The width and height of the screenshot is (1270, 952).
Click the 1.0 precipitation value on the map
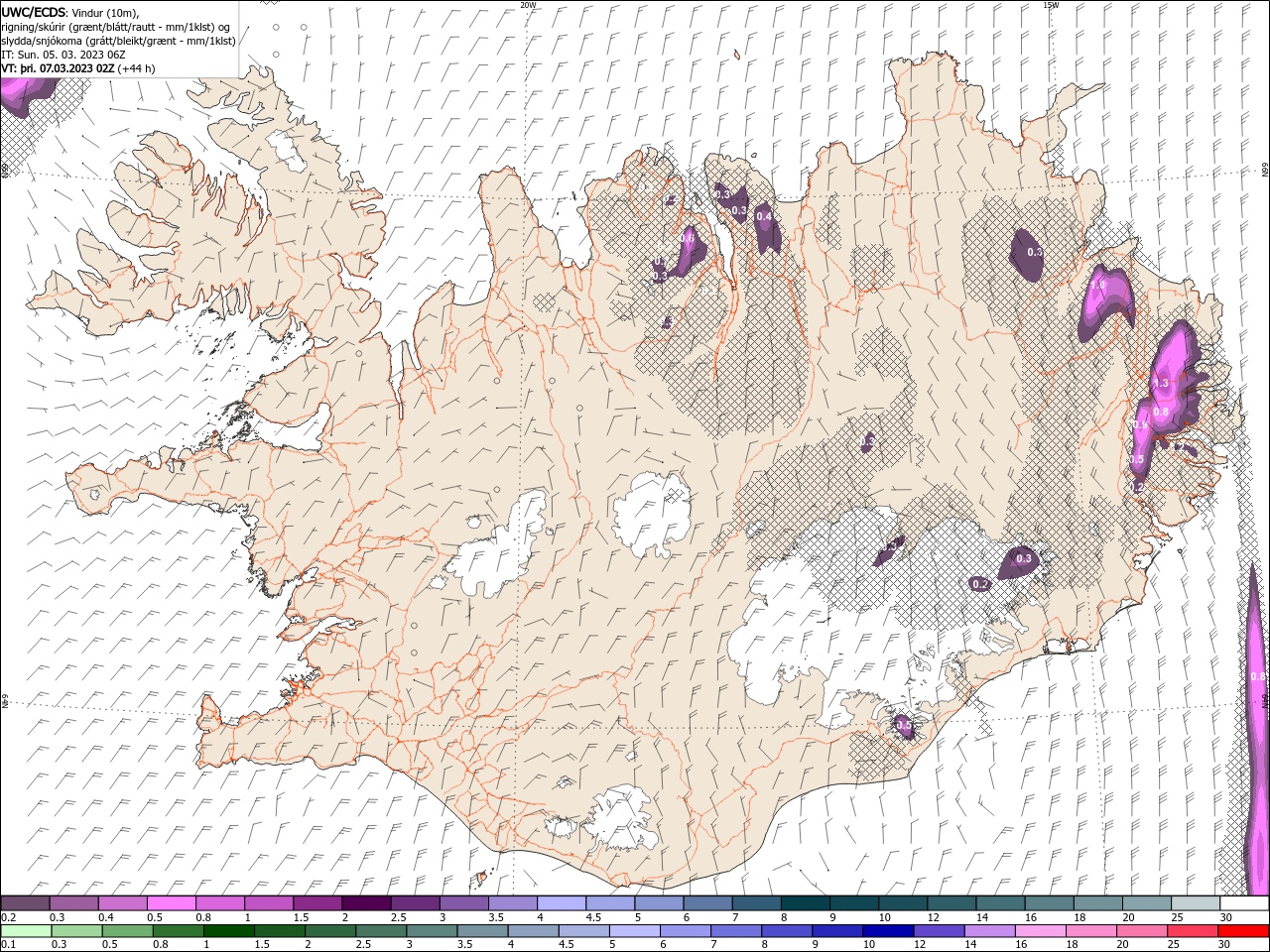[x=1097, y=285]
